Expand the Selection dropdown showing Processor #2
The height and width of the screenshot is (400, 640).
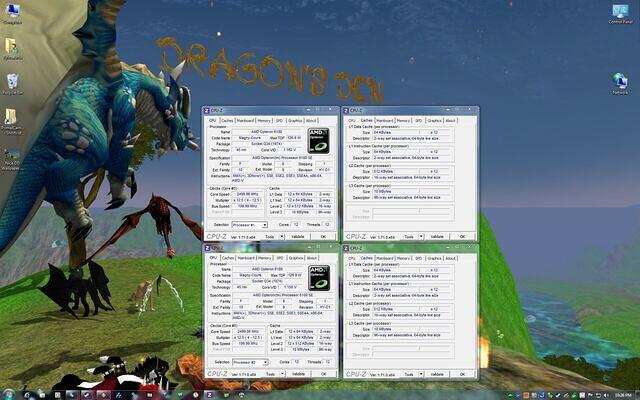pyautogui.click(x=249, y=362)
